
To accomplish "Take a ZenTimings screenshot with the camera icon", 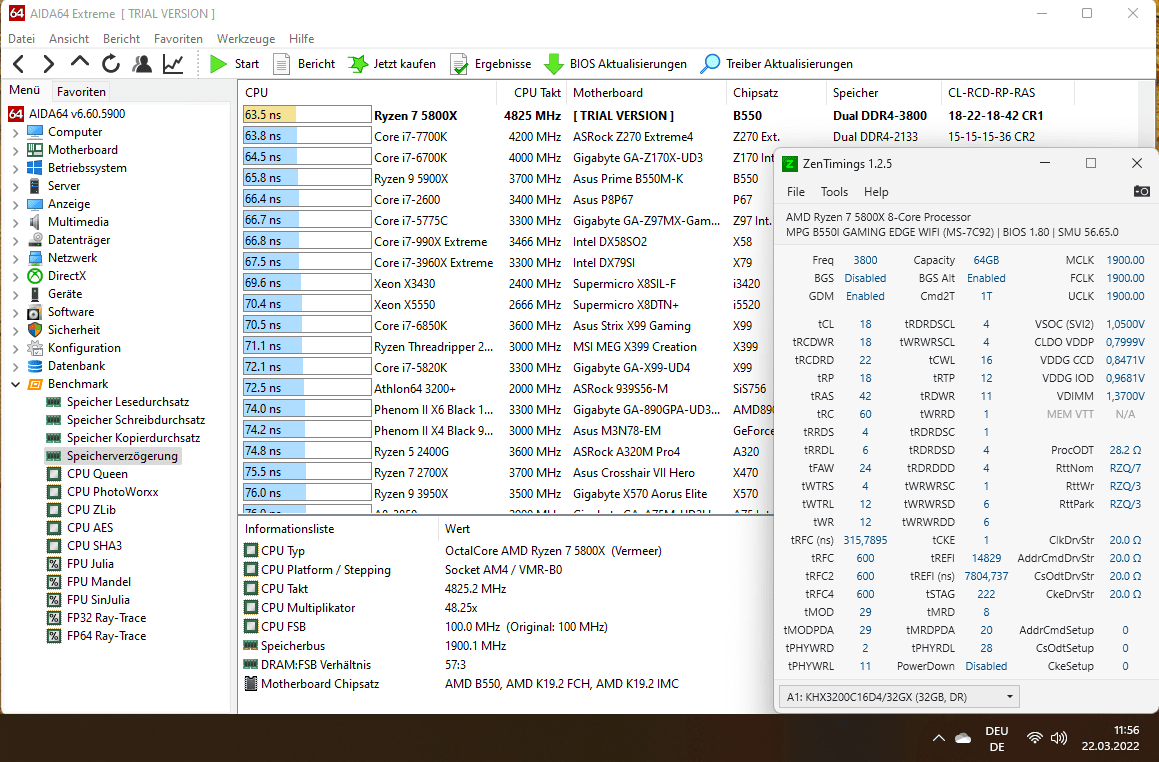I will tap(1141, 191).
